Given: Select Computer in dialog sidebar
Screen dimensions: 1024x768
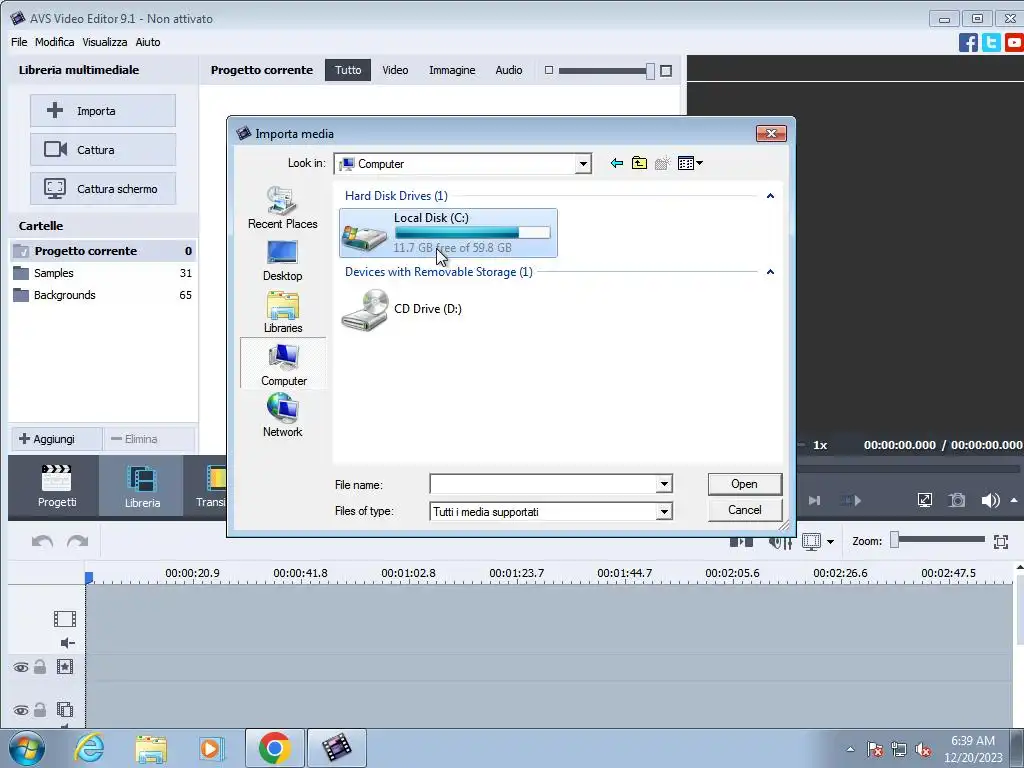Looking at the screenshot, I should tap(283, 364).
